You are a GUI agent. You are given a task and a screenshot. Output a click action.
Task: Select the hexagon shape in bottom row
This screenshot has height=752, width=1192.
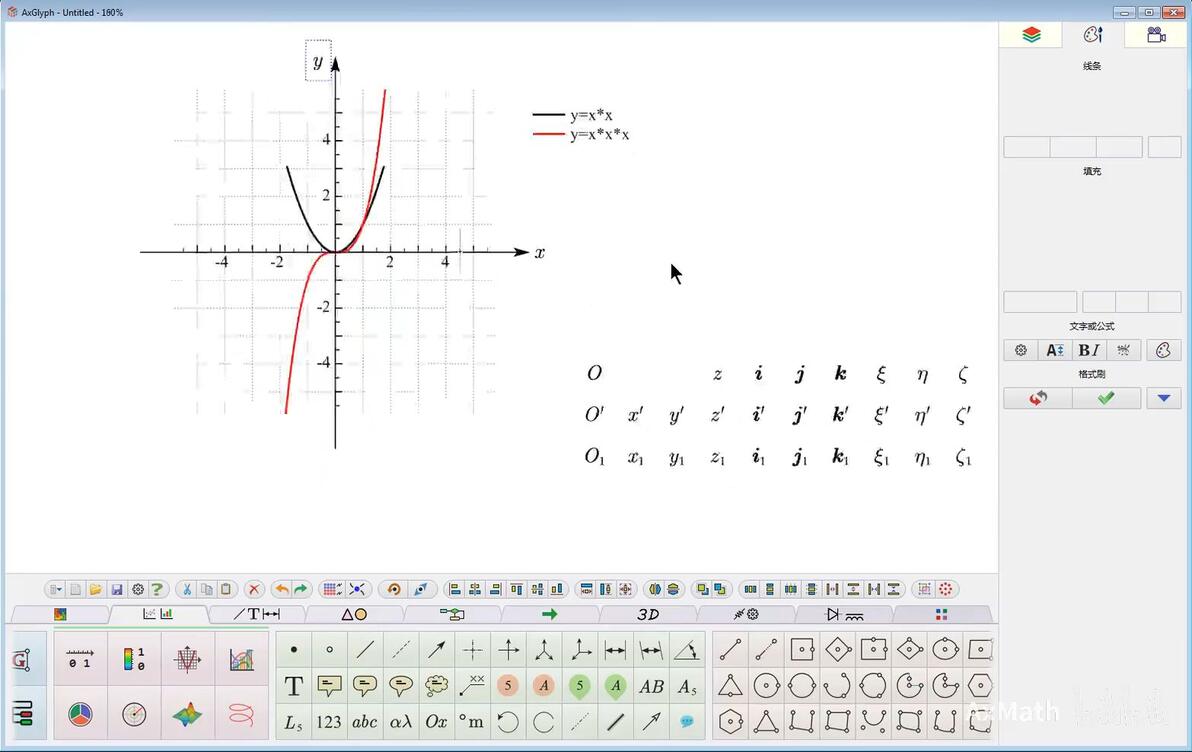[x=731, y=722]
